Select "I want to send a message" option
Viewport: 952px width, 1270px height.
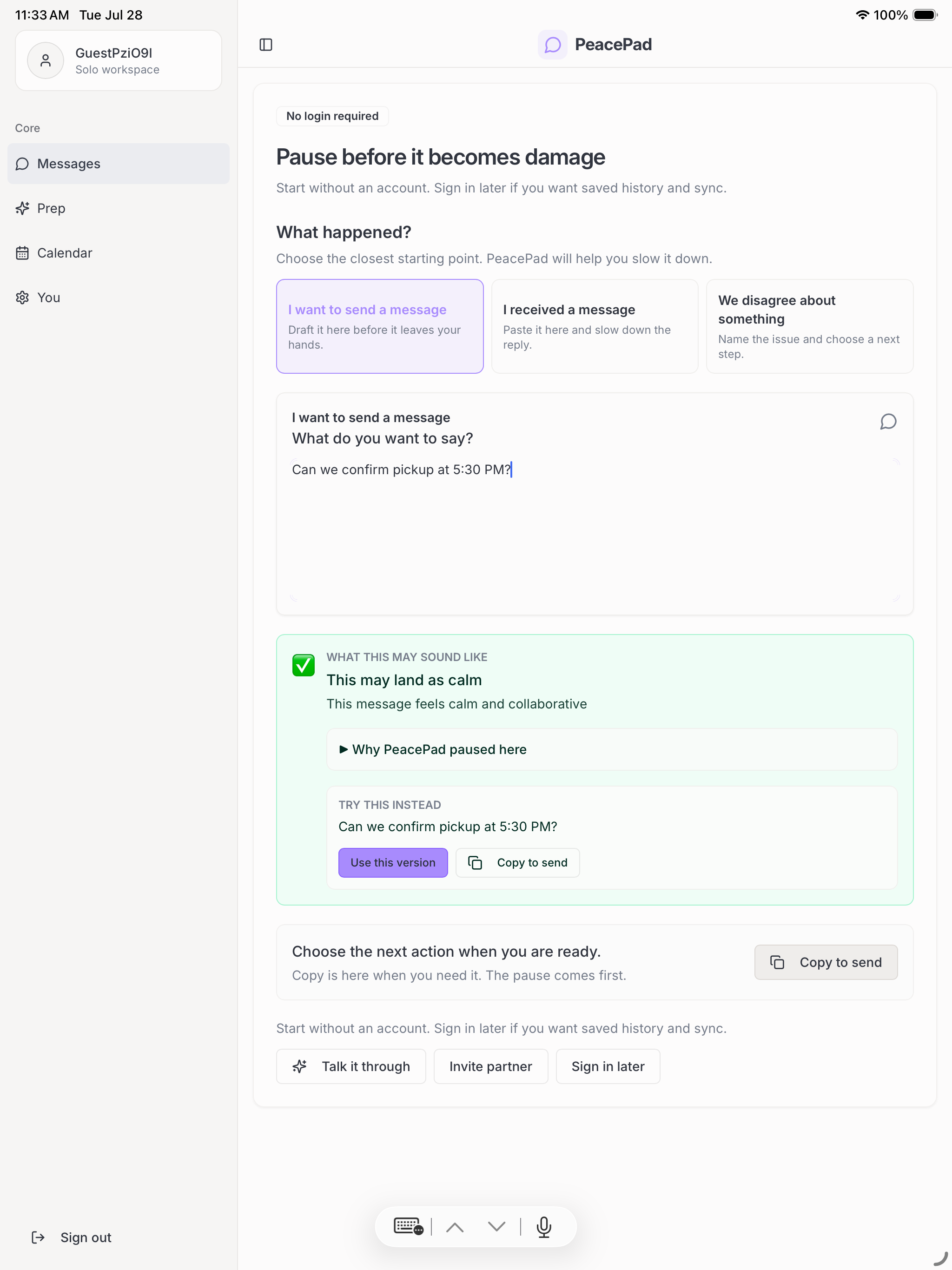point(379,326)
